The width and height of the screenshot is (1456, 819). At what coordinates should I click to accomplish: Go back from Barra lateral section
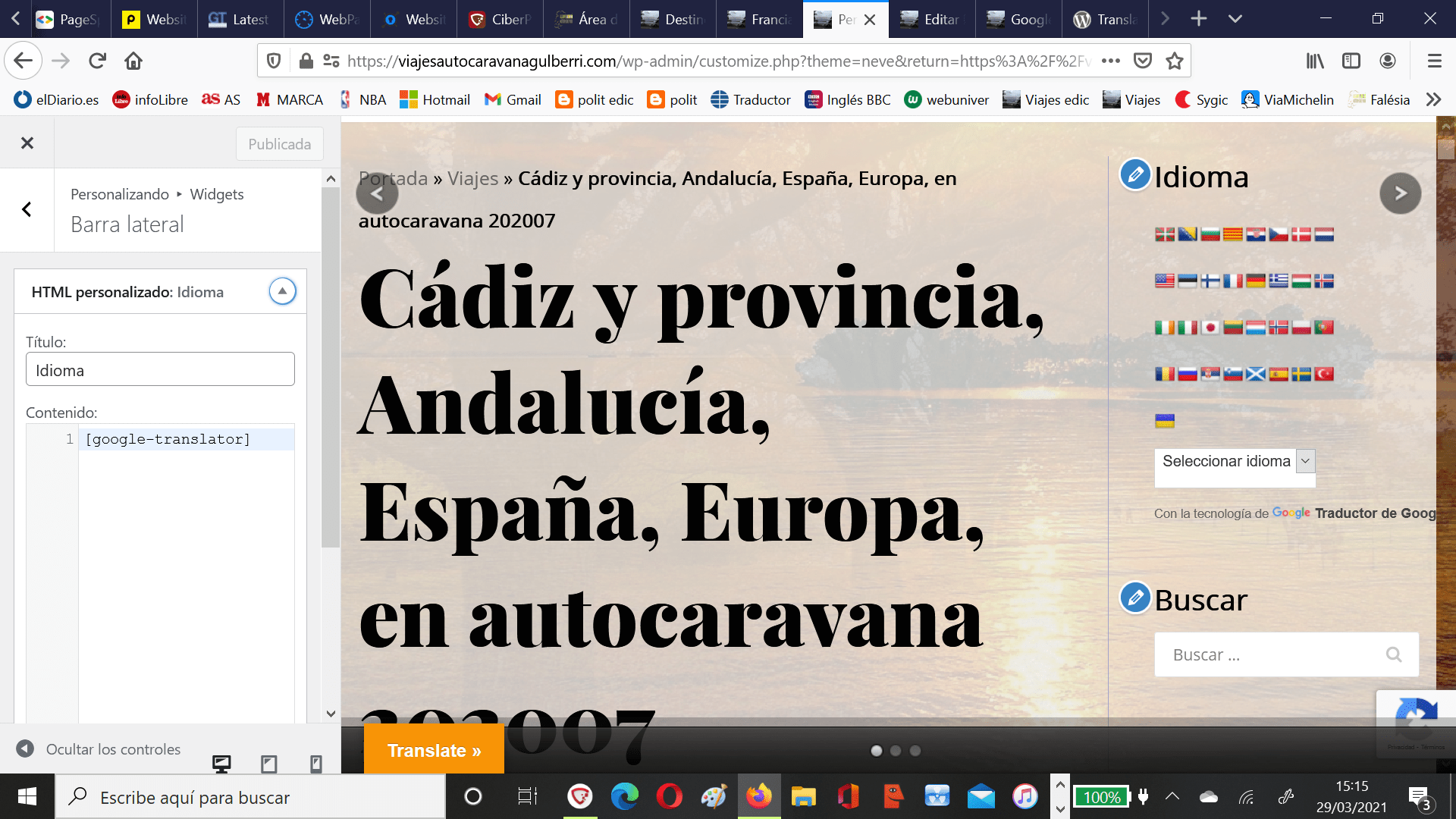[x=27, y=209]
